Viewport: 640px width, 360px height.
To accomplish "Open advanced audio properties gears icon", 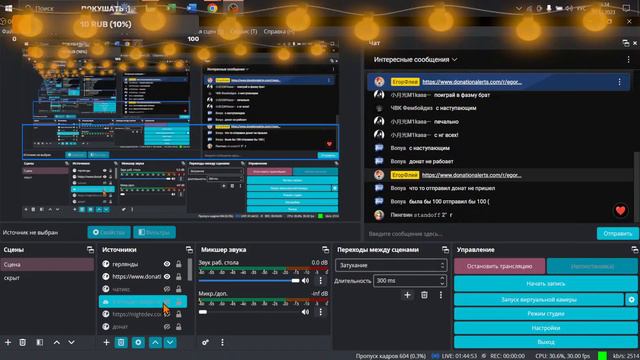I will tap(205, 342).
